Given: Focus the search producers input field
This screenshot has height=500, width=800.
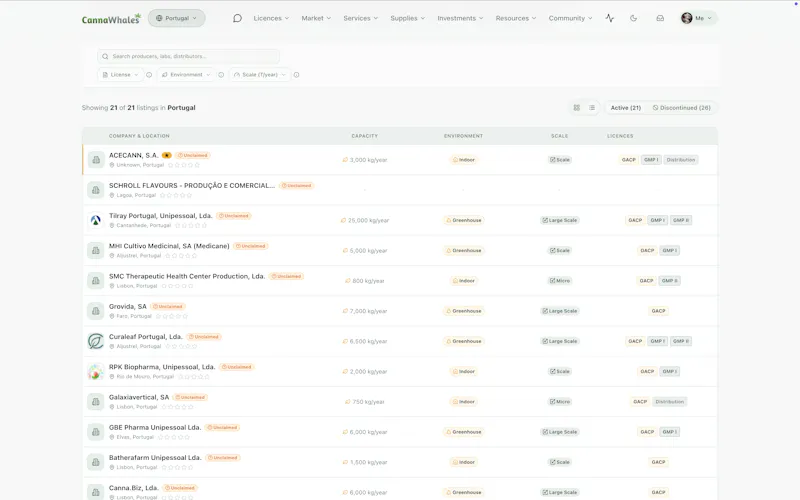Looking at the screenshot, I should tap(188, 56).
